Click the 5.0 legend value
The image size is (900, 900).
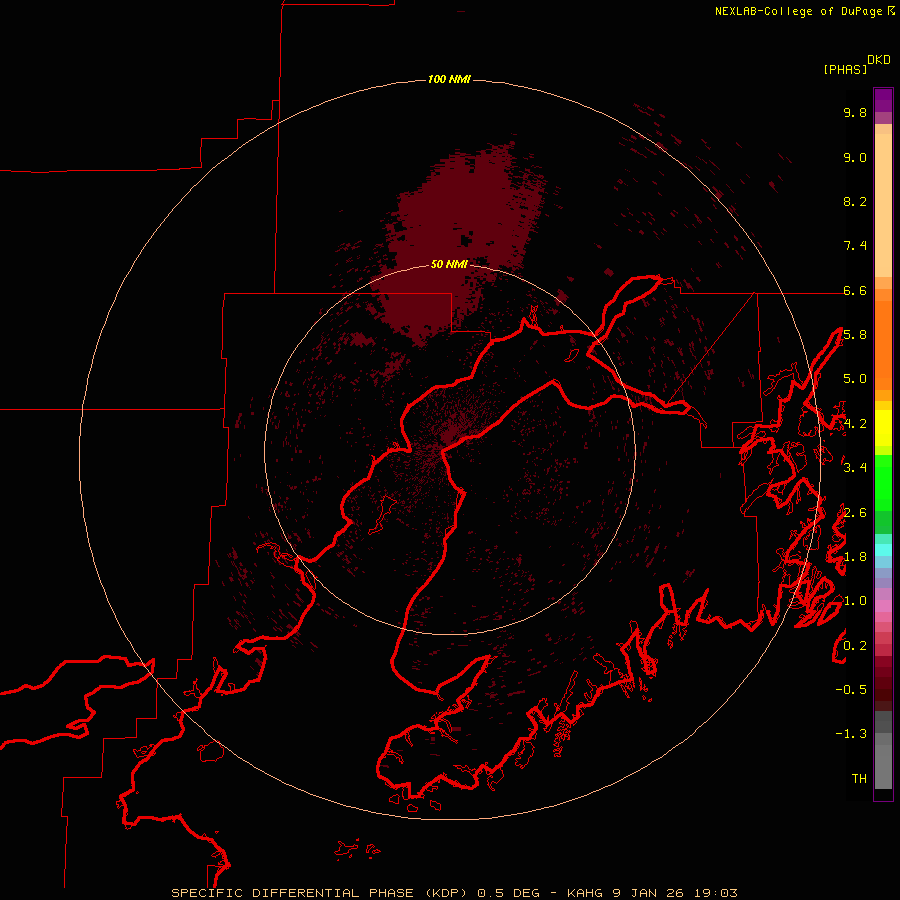(x=855, y=379)
